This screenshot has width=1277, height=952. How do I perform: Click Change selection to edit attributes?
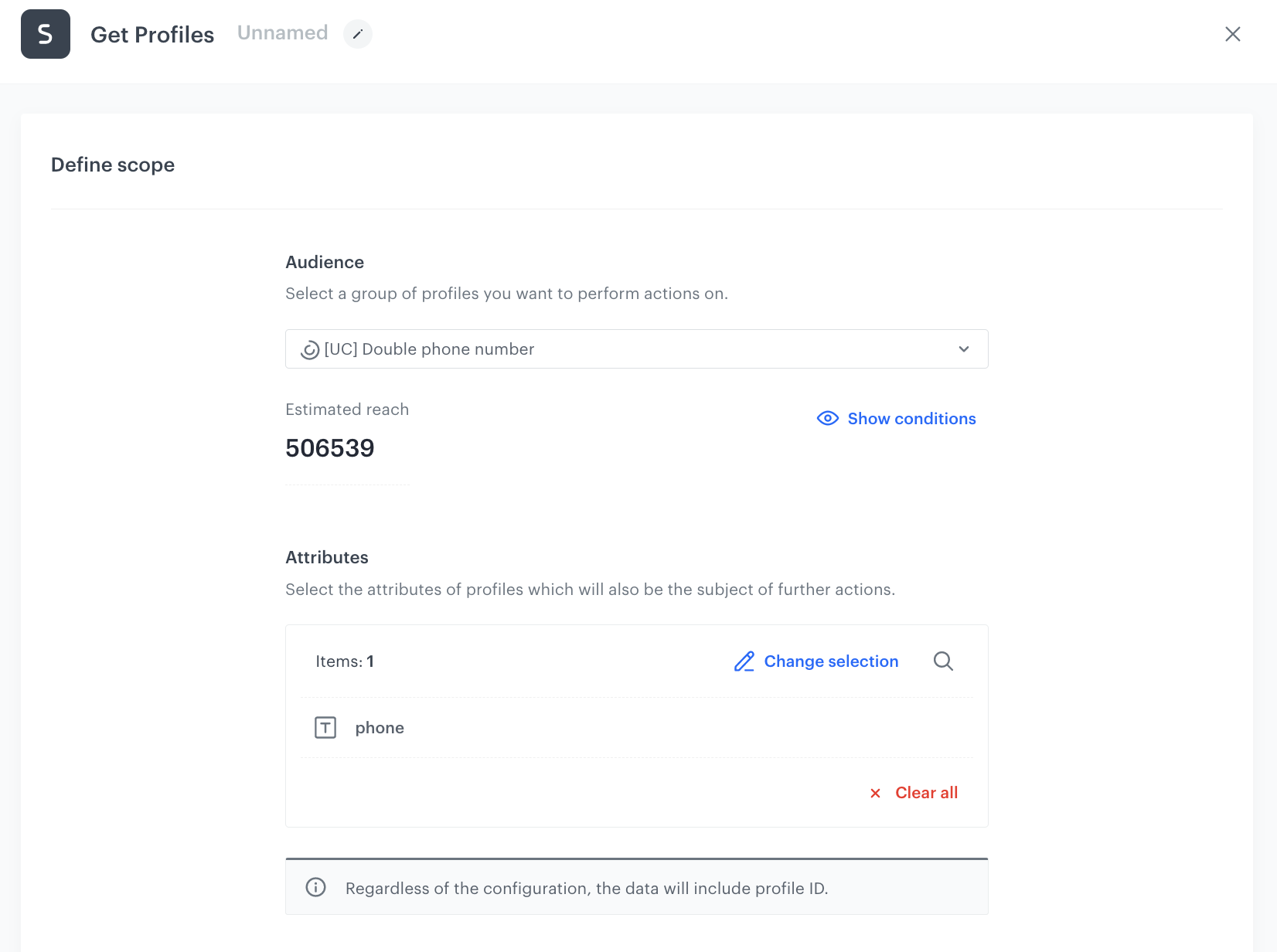(x=831, y=661)
